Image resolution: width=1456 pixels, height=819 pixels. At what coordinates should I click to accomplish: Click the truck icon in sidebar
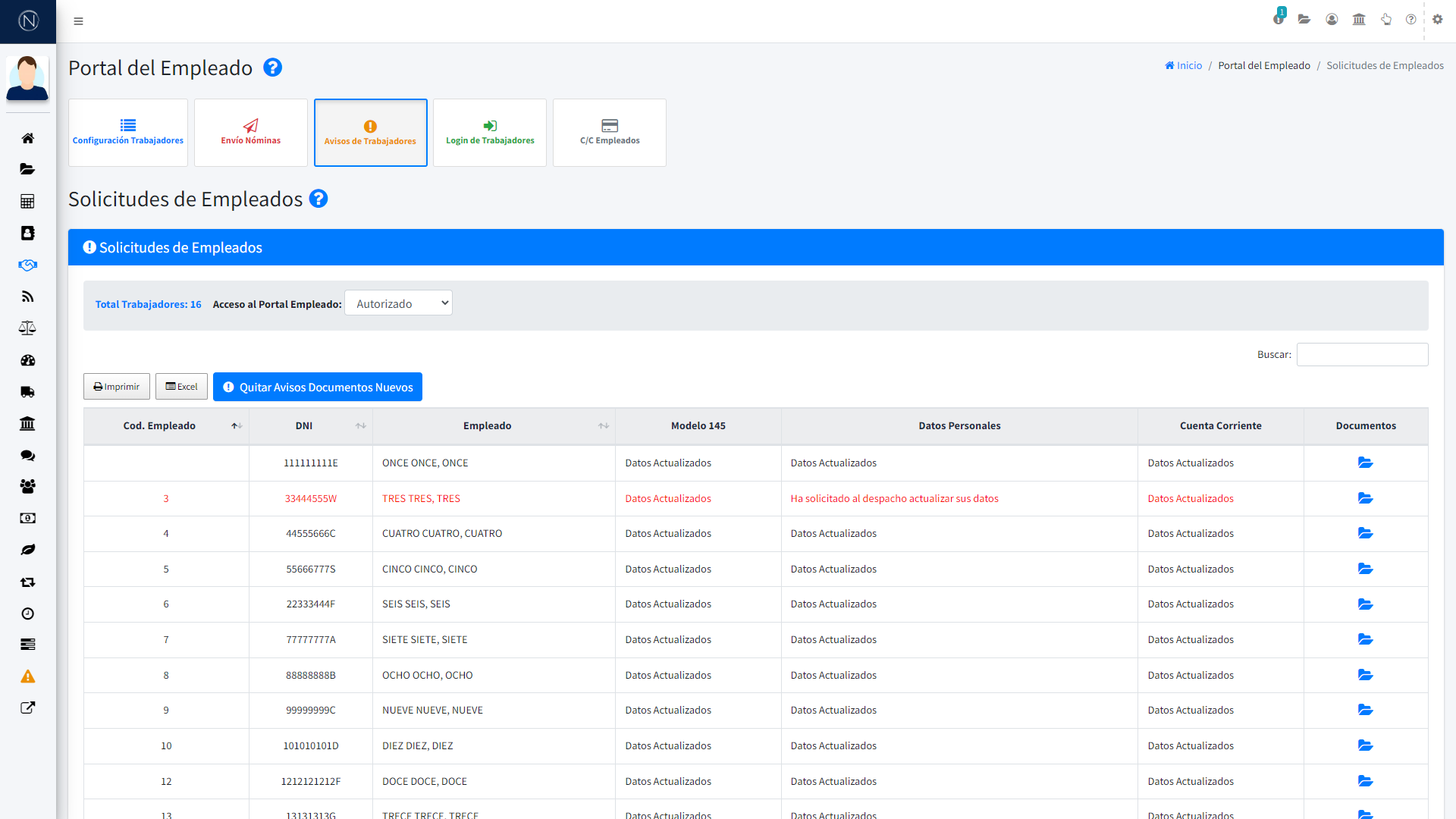tap(28, 392)
